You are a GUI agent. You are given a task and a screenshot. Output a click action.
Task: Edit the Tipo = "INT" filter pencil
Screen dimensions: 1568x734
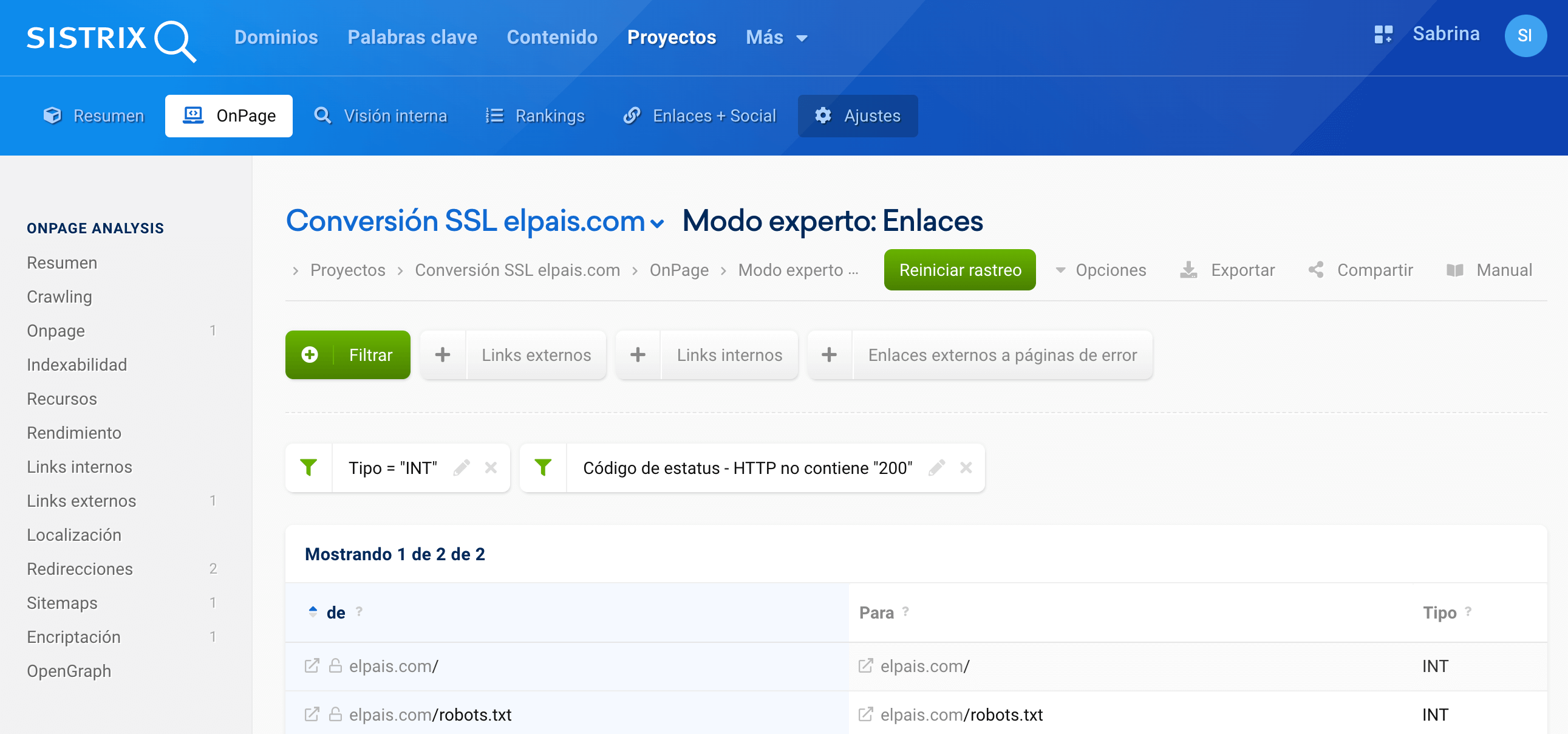point(462,468)
